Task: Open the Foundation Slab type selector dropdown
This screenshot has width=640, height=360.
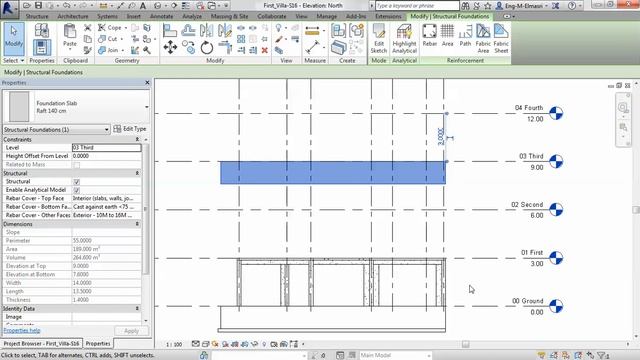Action: (x=147, y=107)
